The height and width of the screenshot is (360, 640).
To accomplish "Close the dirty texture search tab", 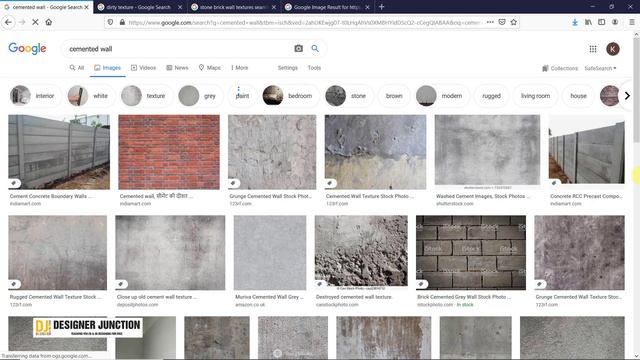I will tap(180, 7).
